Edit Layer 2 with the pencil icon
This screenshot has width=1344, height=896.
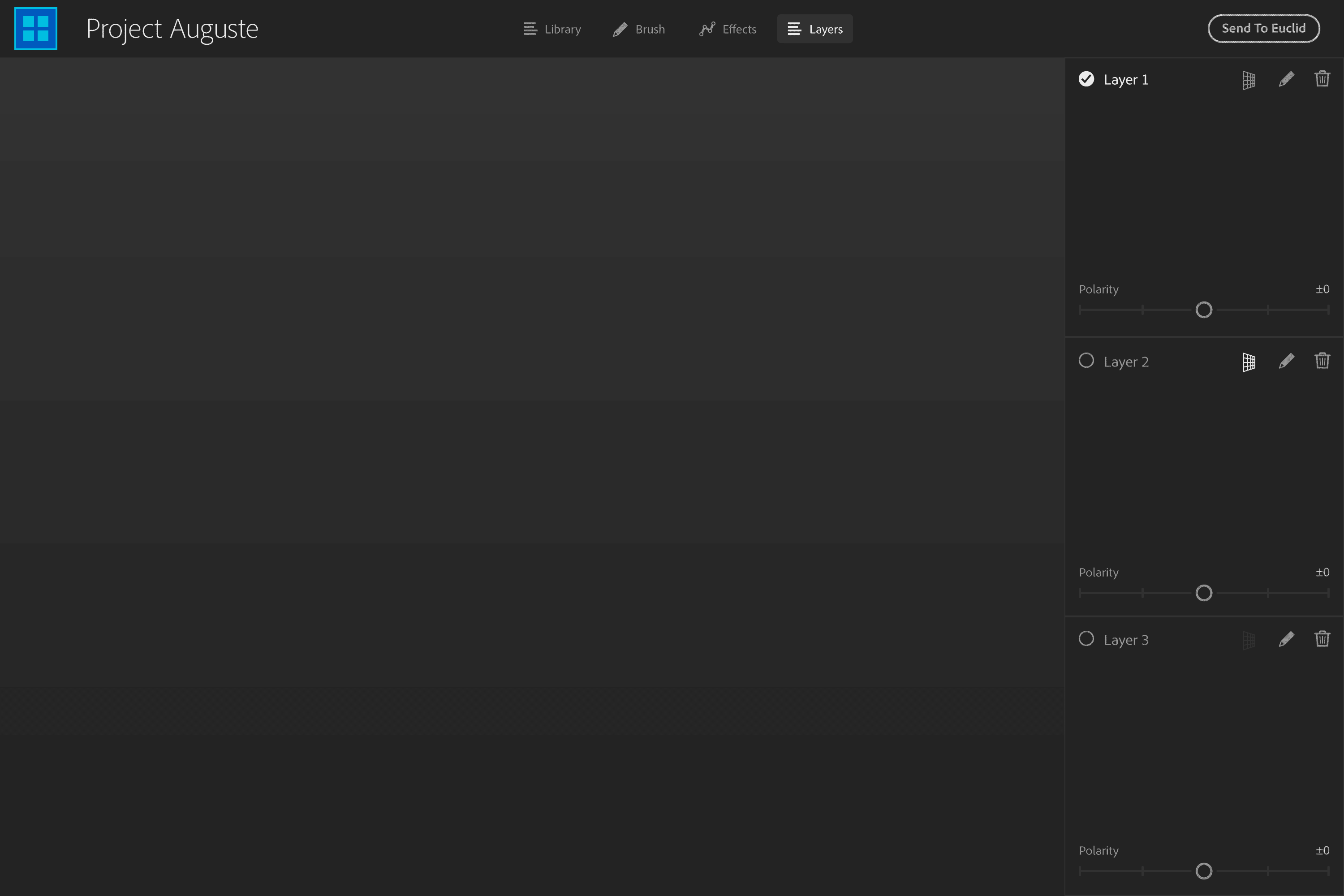[x=1286, y=361]
